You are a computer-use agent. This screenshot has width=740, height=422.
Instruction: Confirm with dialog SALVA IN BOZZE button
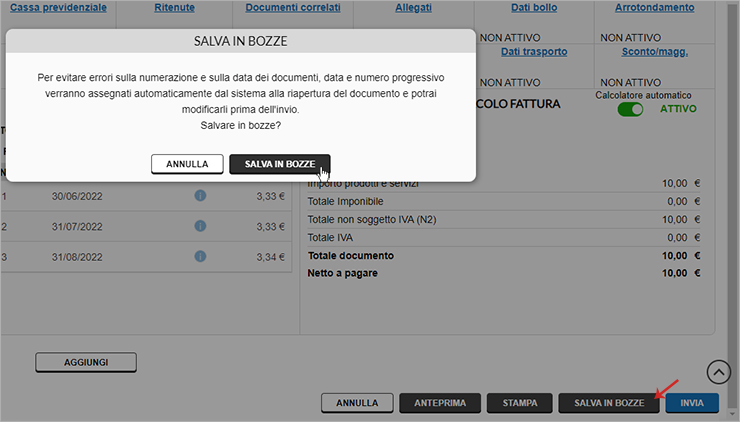point(280,164)
